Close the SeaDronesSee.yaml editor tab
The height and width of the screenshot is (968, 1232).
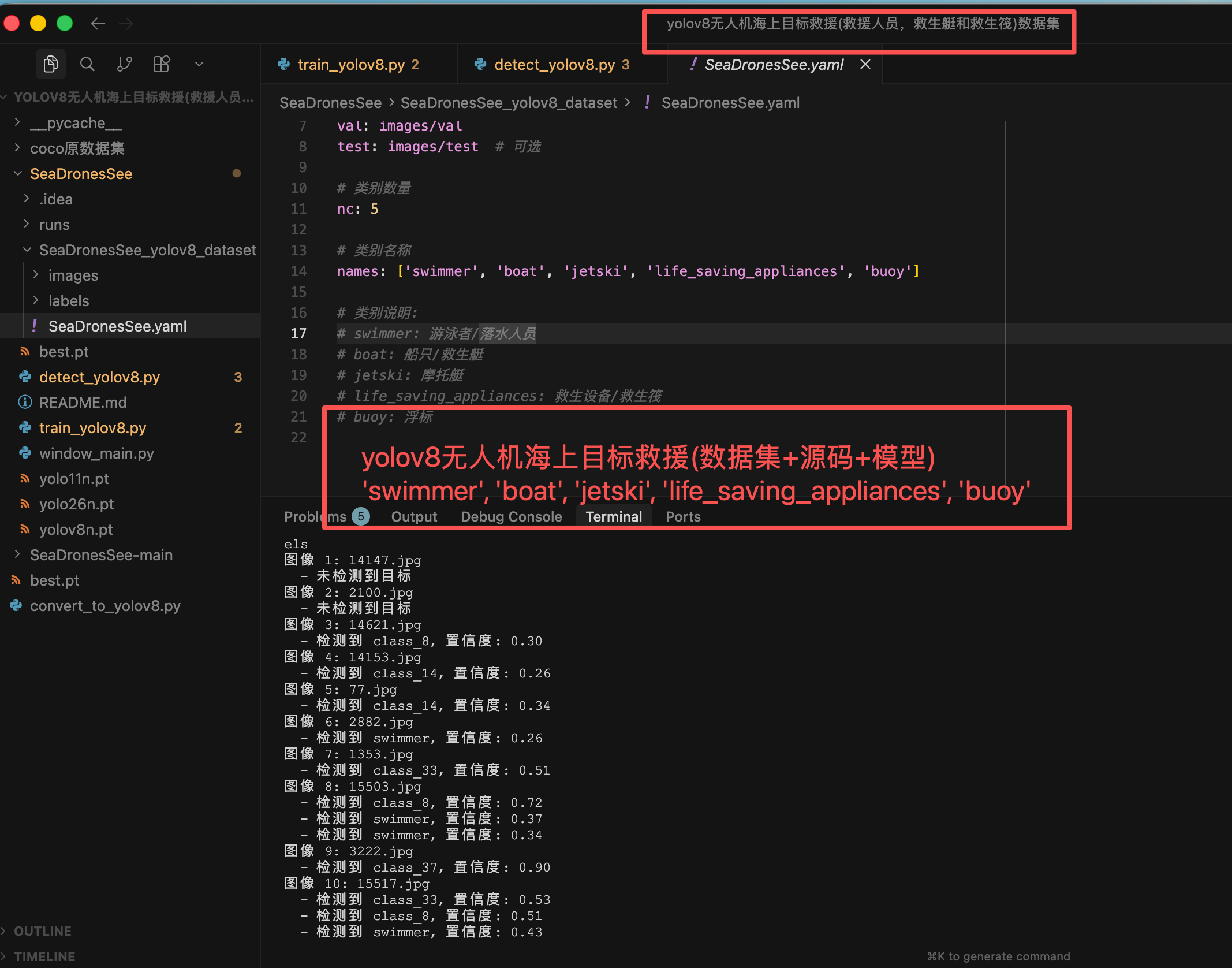[865, 64]
